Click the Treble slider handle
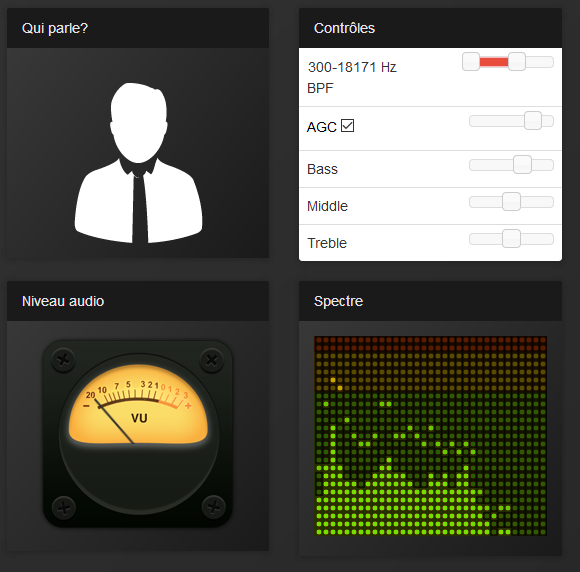The image size is (580, 572). (512, 239)
